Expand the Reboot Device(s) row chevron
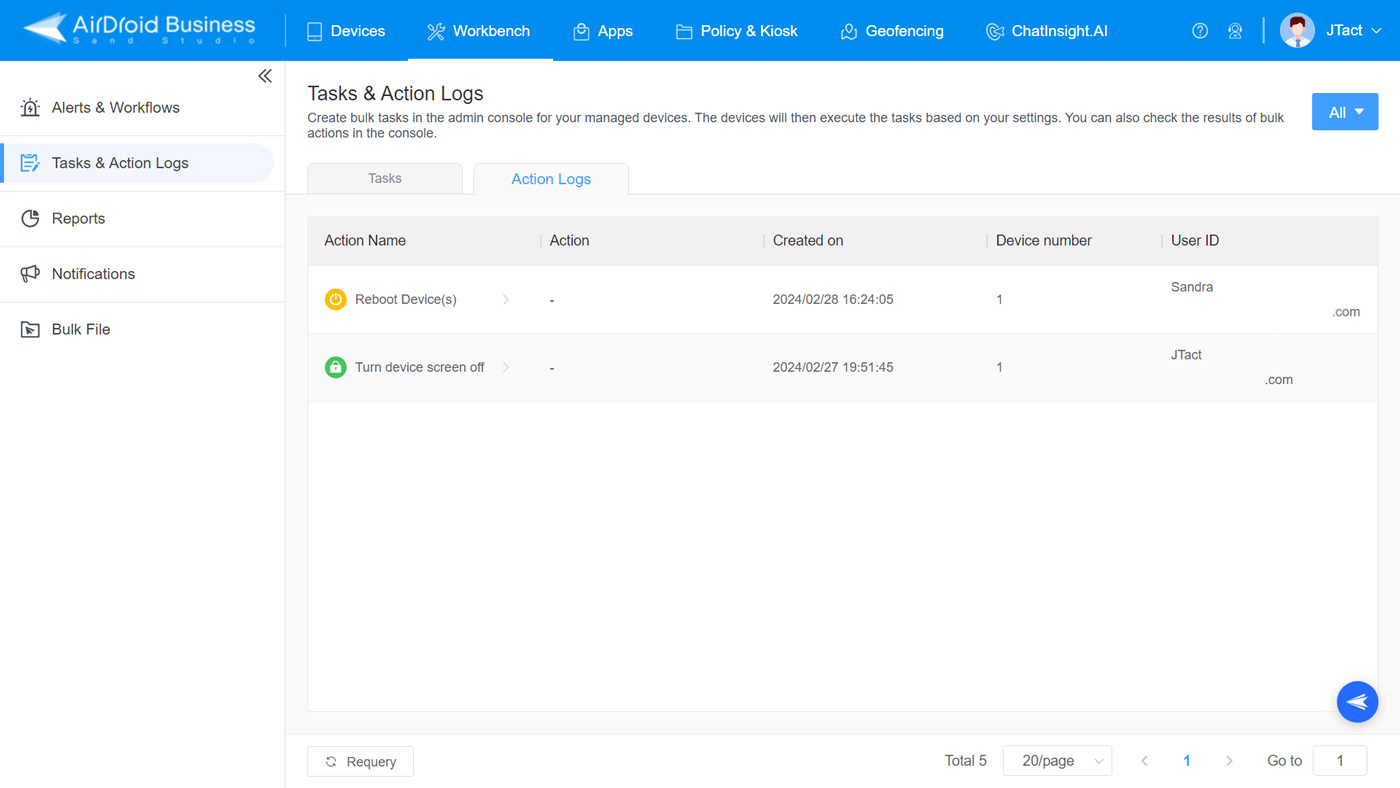The width and height of the screenshot is (1400, 788). [506, 299]
